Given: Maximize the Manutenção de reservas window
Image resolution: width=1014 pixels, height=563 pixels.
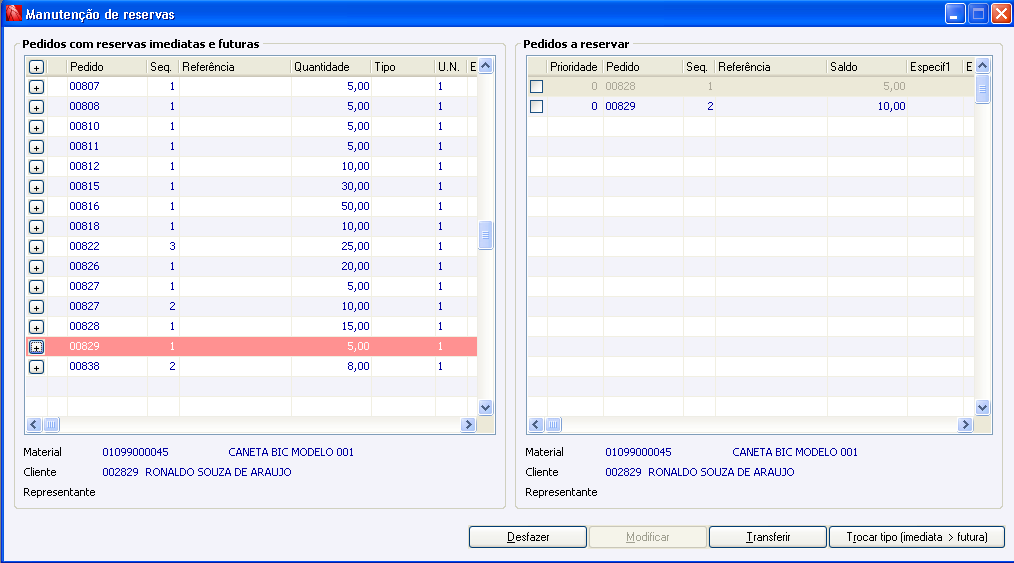Looking at the screenshot, I should [978, 14].
